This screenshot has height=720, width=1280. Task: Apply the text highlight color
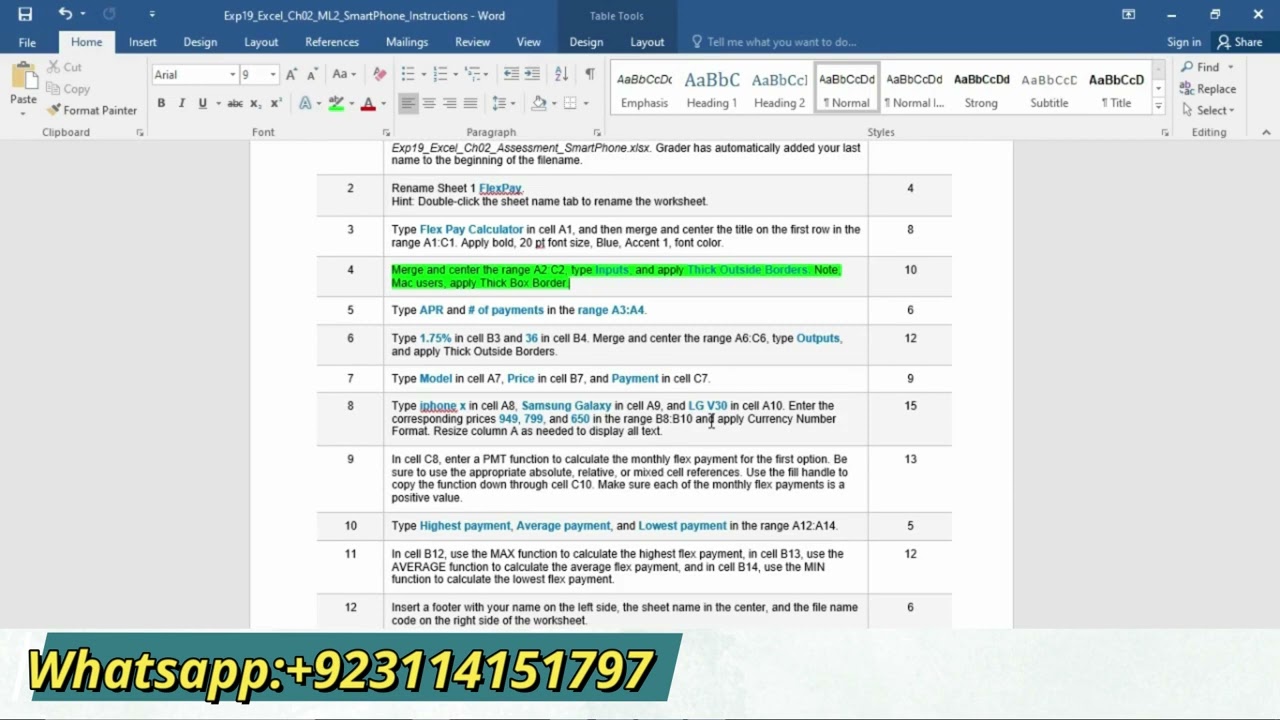pyautogui.click(x=336, y=103)
